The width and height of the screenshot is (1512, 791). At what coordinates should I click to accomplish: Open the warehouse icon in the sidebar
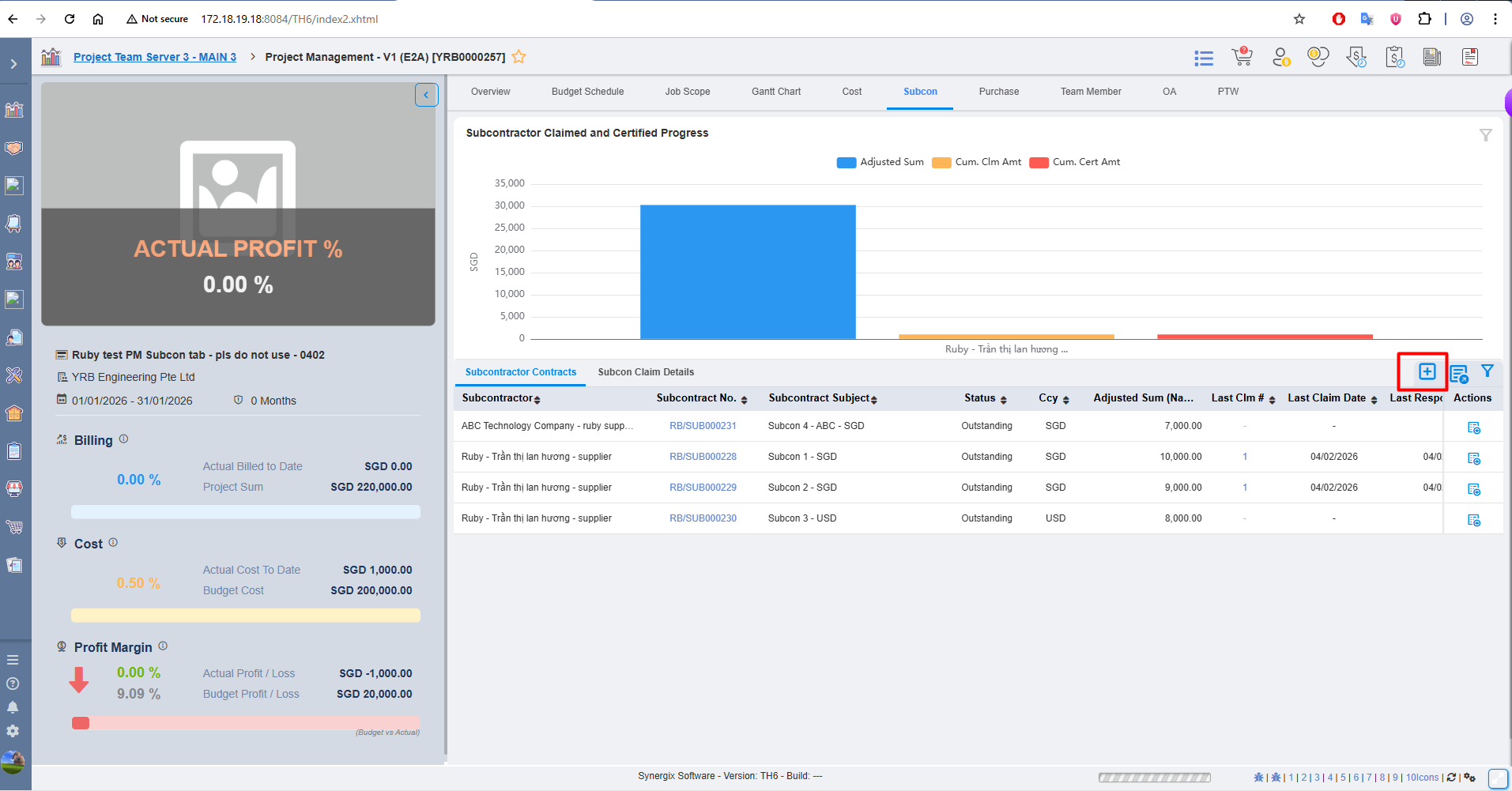14,413
